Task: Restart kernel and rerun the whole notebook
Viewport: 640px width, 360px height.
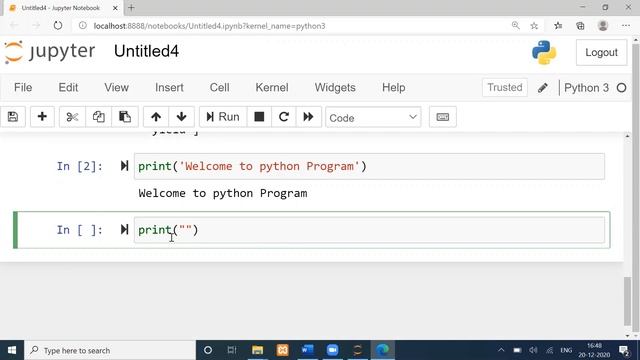Action: 309,117
